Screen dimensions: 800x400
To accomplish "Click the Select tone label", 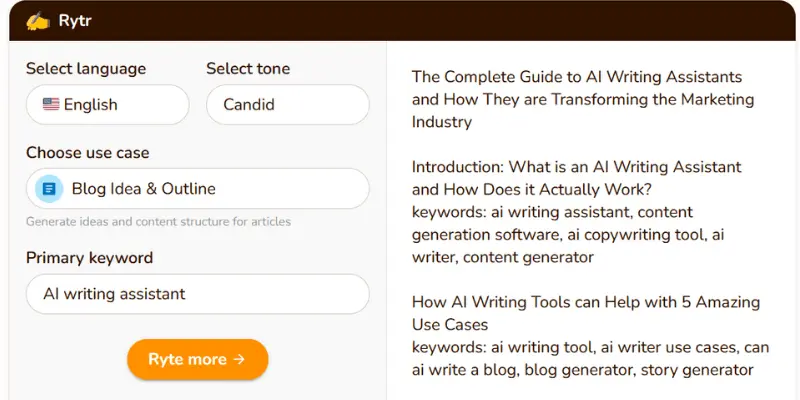I will 248,69.
